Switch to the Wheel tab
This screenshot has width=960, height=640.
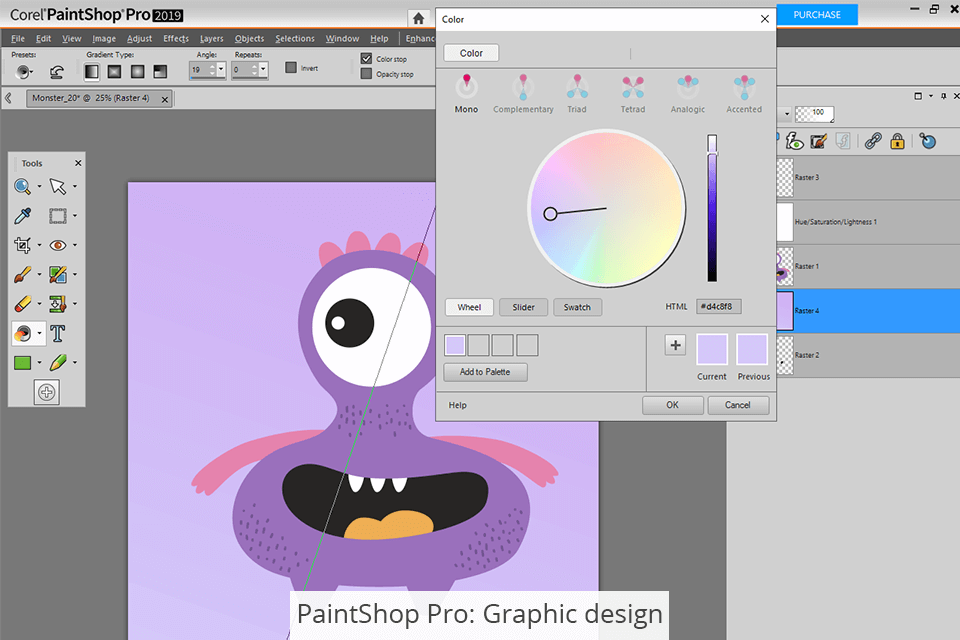(469, 307)
